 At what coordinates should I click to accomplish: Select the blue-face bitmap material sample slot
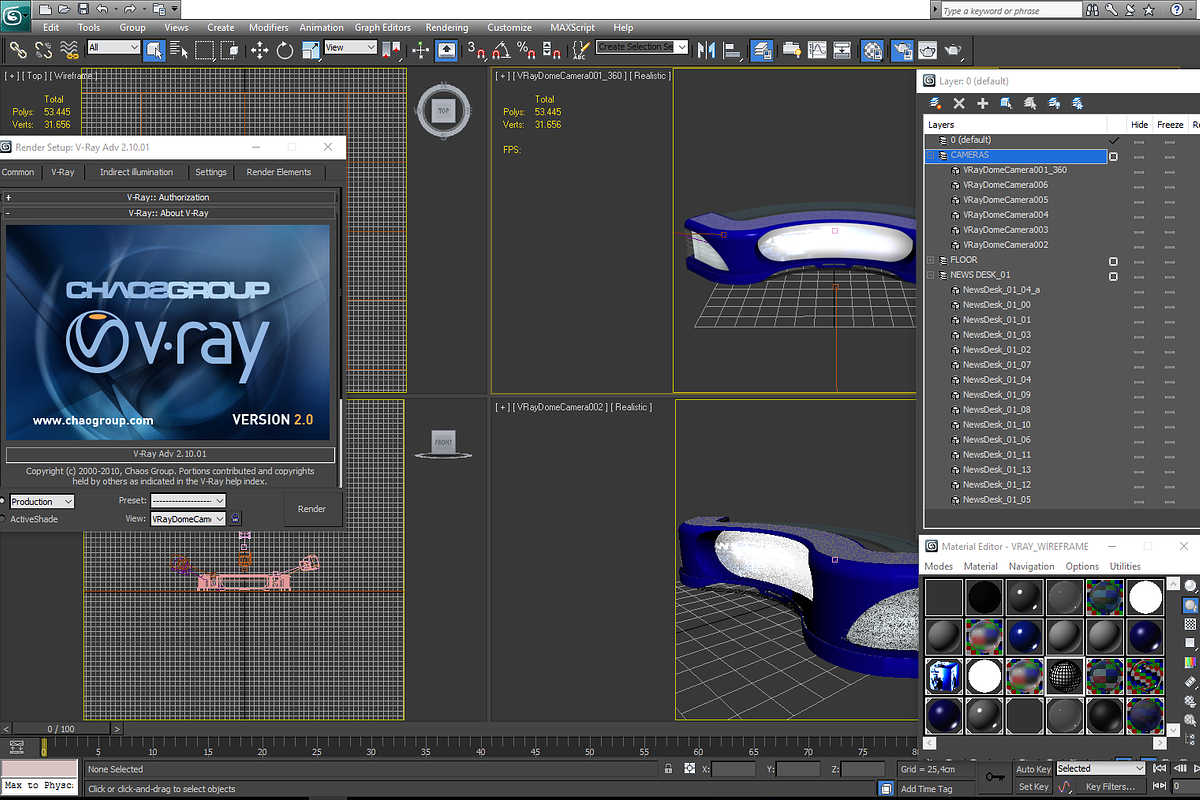point(942,677)
